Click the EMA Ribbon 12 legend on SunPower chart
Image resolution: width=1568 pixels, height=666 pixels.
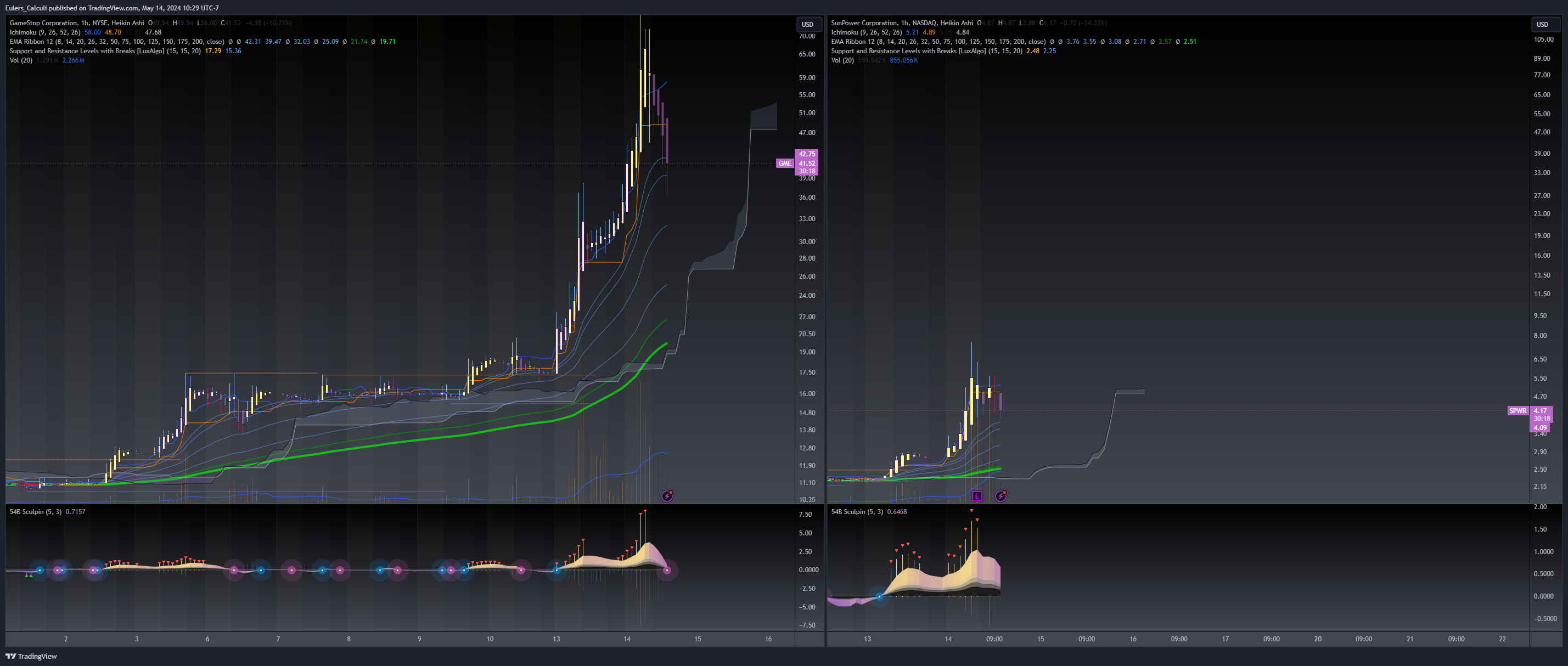click(938, 41)
